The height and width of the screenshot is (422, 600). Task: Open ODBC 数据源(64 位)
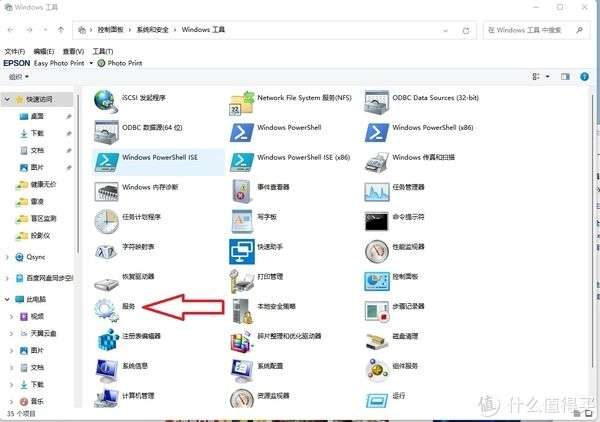pos(138,132)
